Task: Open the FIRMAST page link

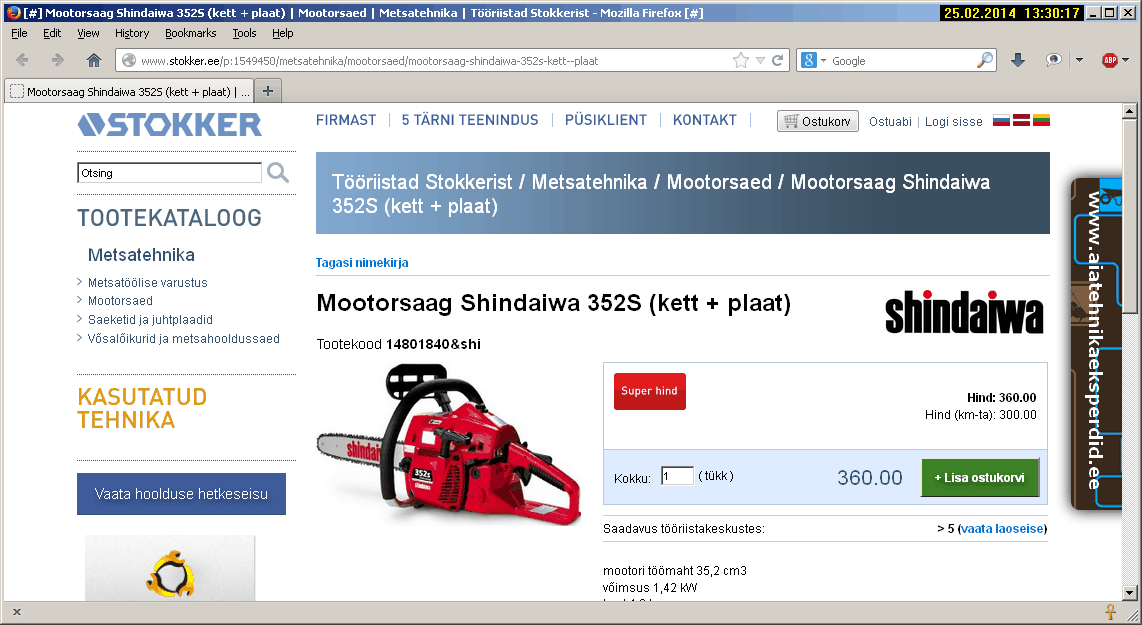Action: [346, 120]
